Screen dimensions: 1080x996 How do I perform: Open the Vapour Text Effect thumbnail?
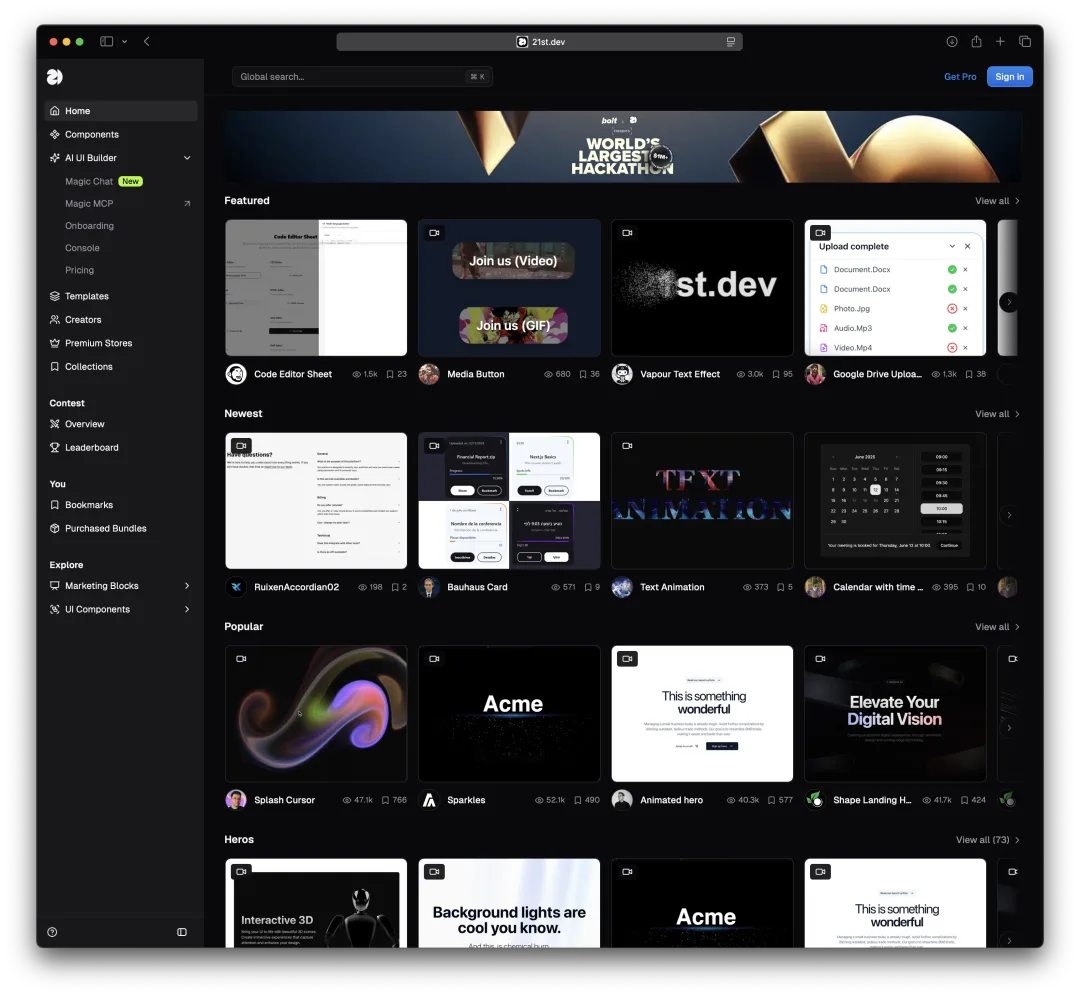pos(702,288)
